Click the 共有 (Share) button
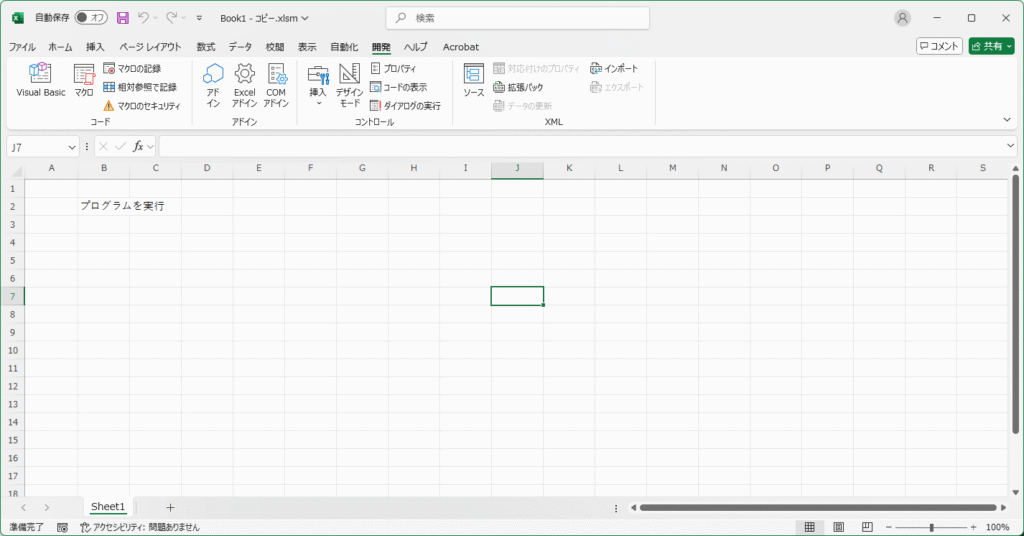The height and width of the screenshot is (536, 1024). [990, 46]
